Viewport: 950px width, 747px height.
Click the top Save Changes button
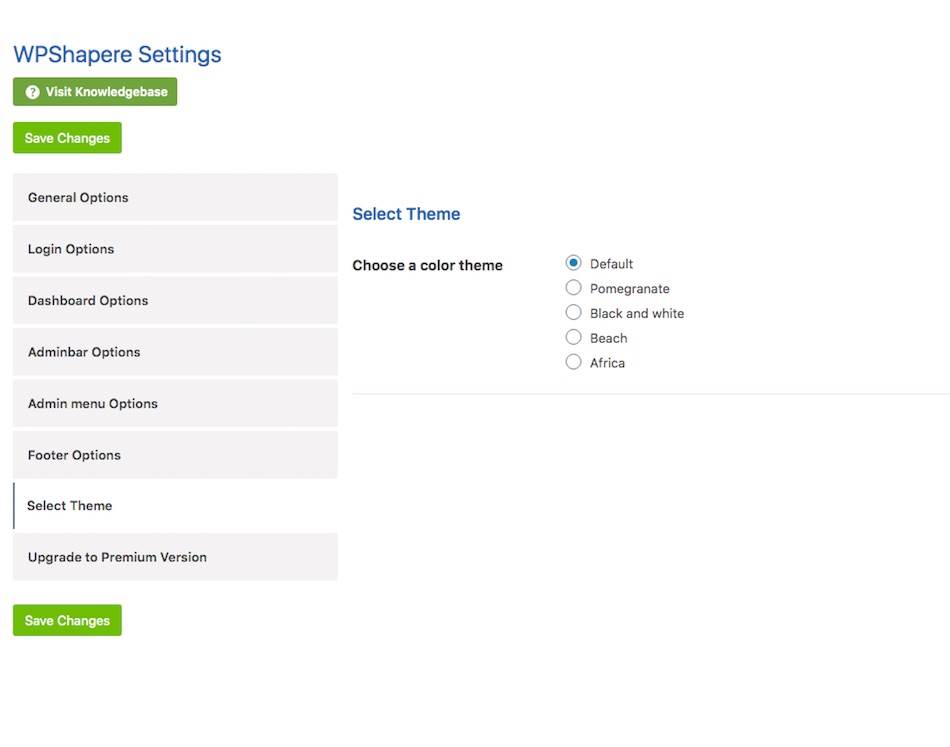(x=67, y=138)
